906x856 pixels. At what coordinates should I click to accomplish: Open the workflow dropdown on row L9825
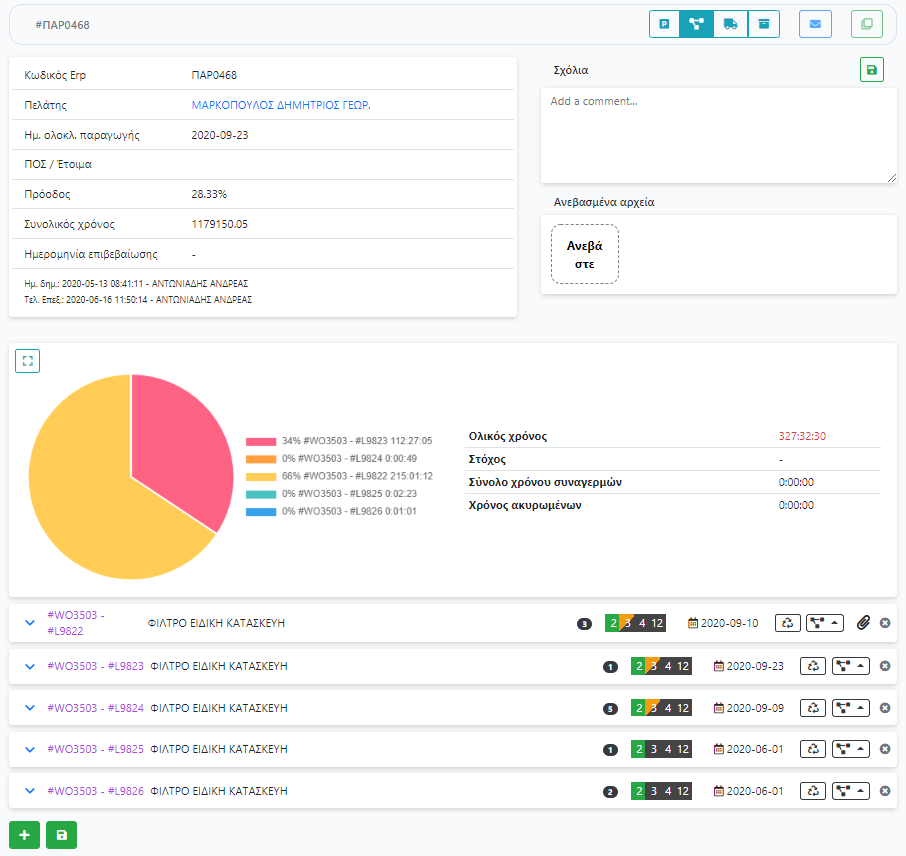[851, 749]
